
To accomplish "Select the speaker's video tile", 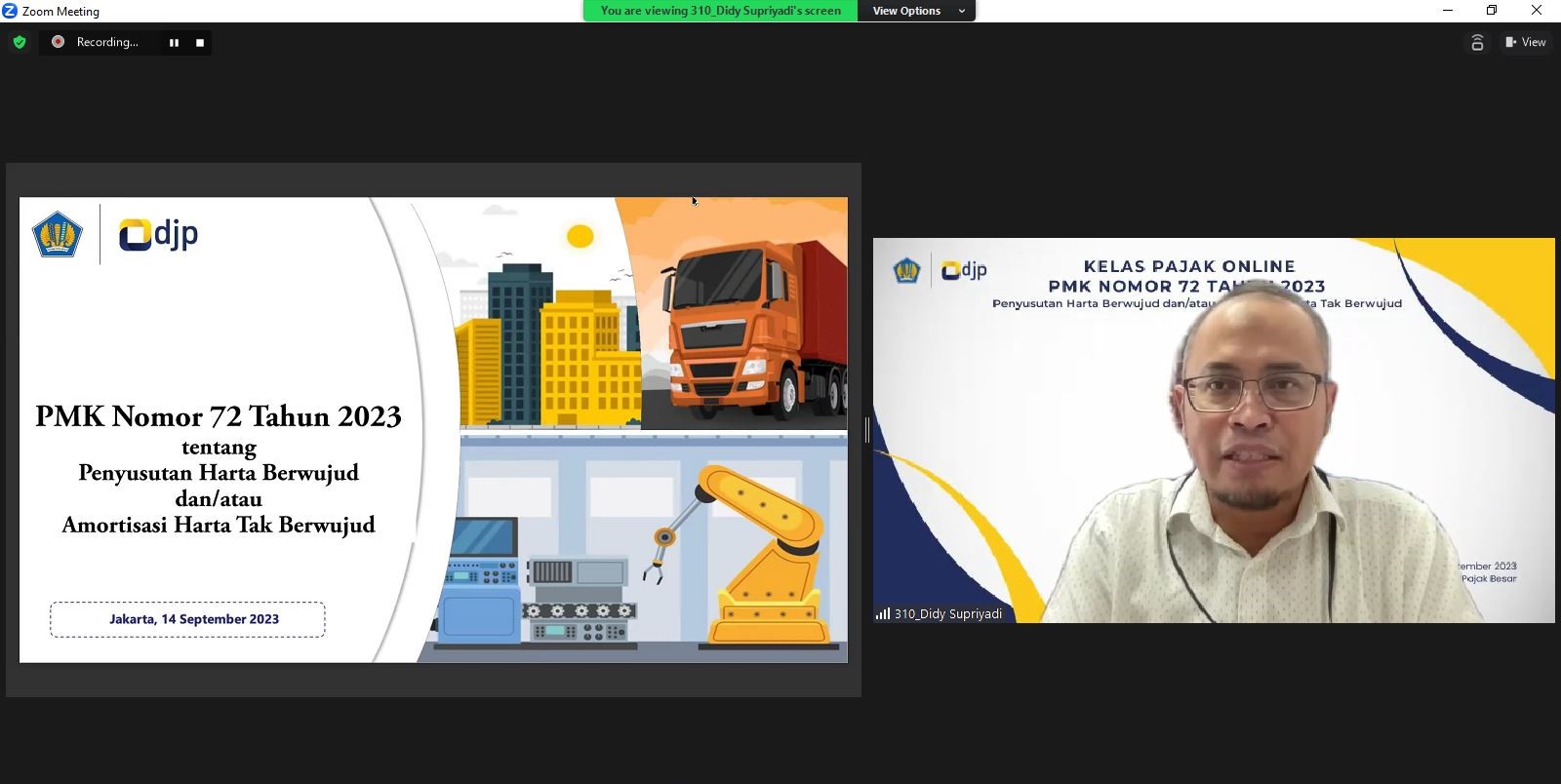I will (1213, 430).
